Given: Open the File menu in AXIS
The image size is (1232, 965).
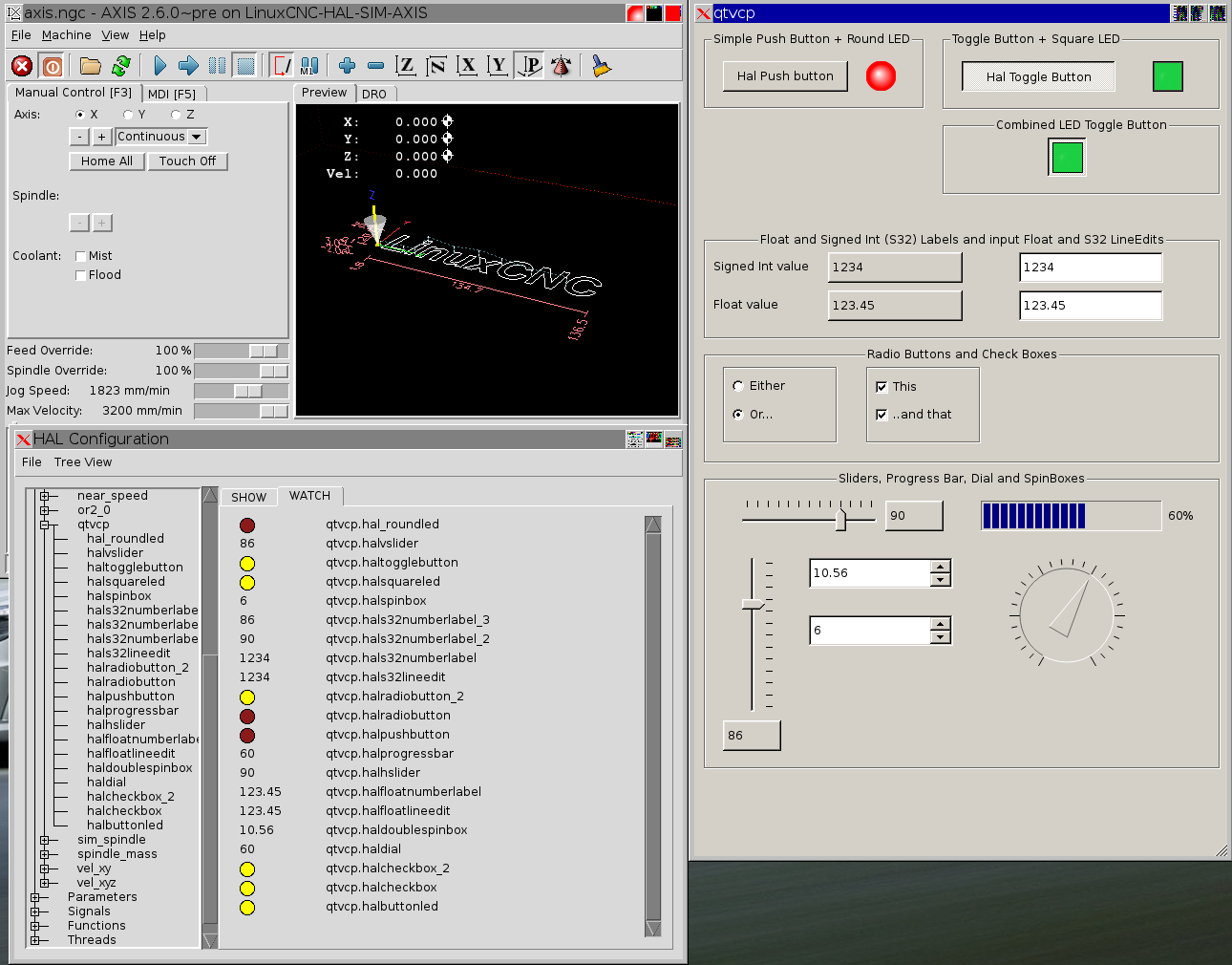Looking at the screenshot, I should pyautogui.click(x=21, y=35).
